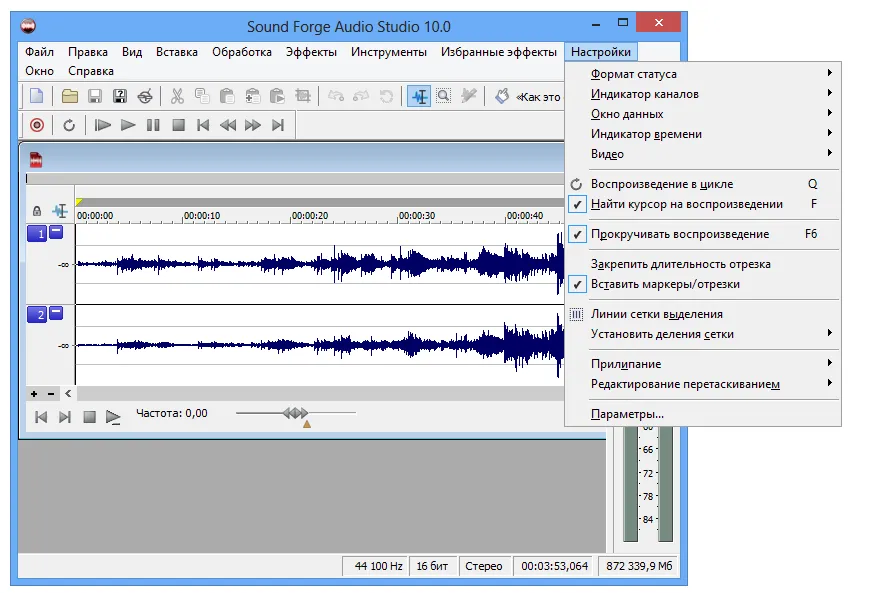Click the 16 бит status field

coord(433,566)
